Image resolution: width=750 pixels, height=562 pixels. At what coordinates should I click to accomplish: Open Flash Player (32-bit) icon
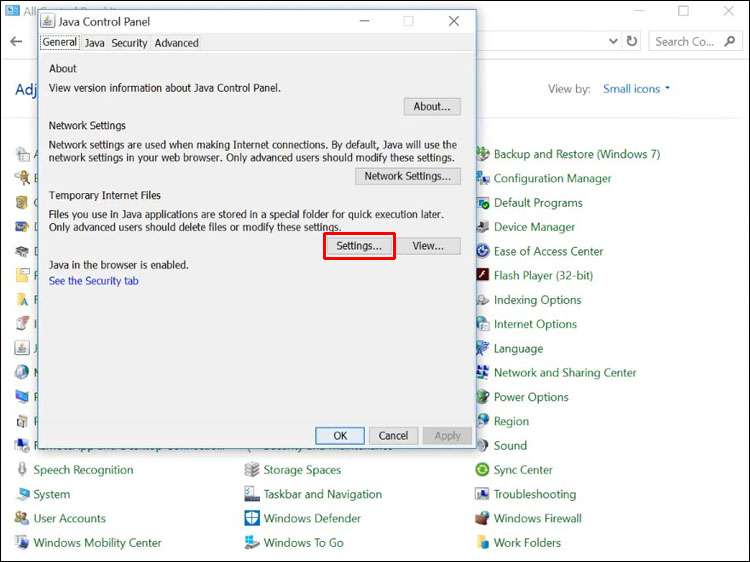[483, 275]
